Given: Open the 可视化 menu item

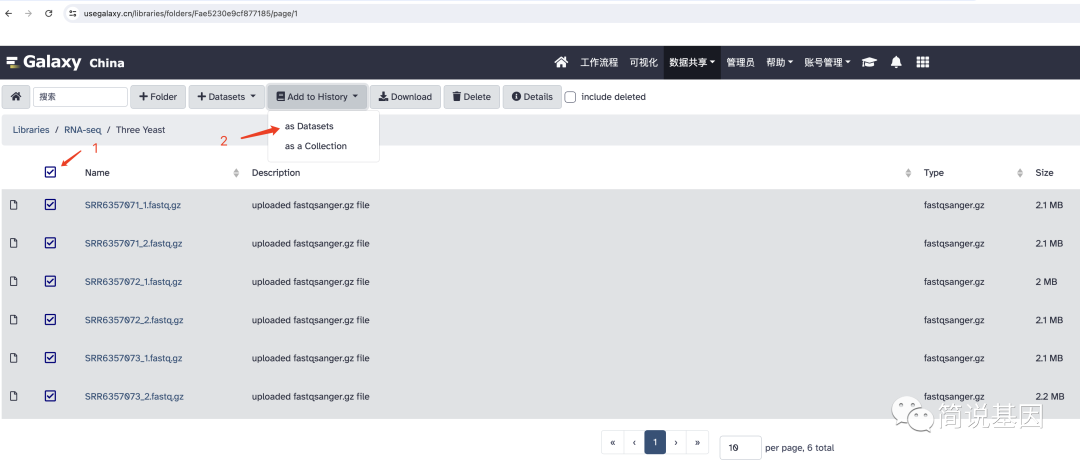Looking at the screenshot, I should 644,62.
